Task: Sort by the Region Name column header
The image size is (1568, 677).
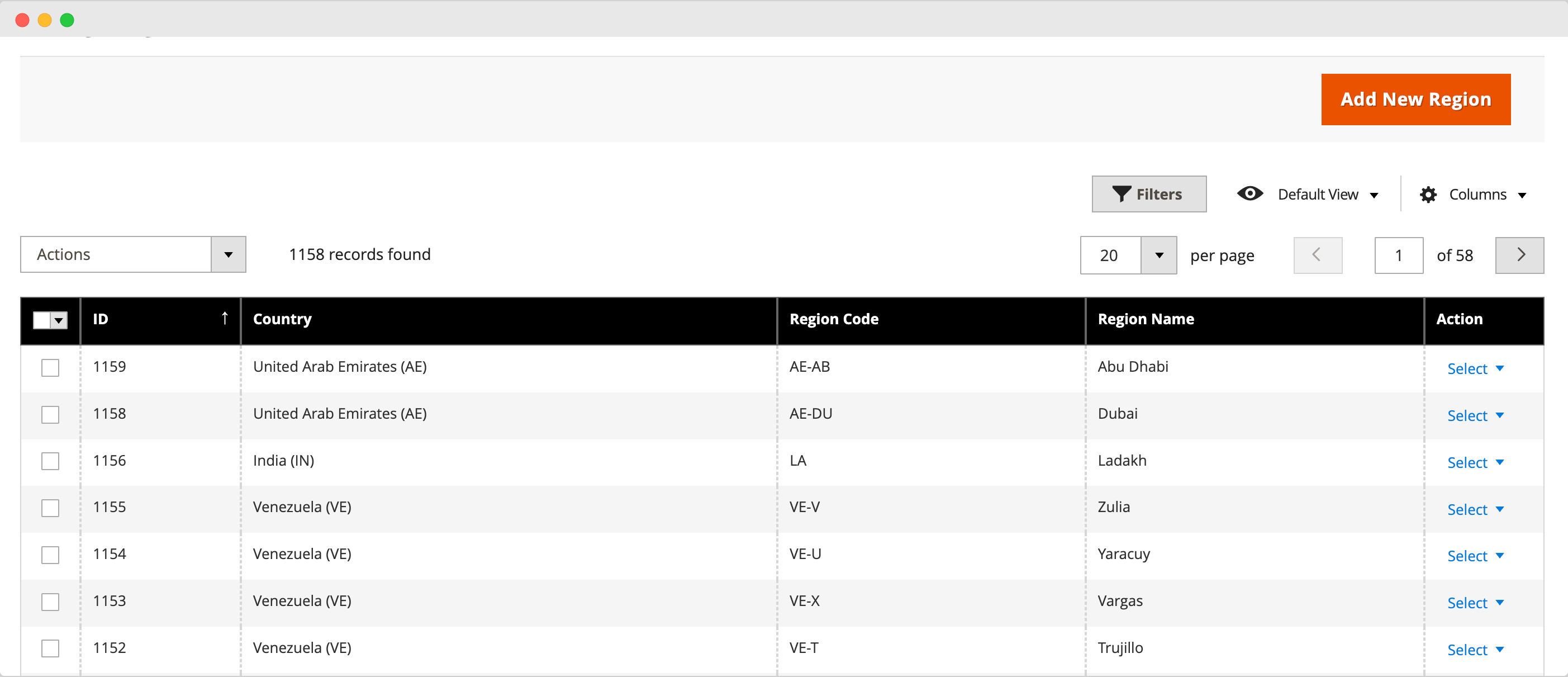Action: pos(1146,319)
